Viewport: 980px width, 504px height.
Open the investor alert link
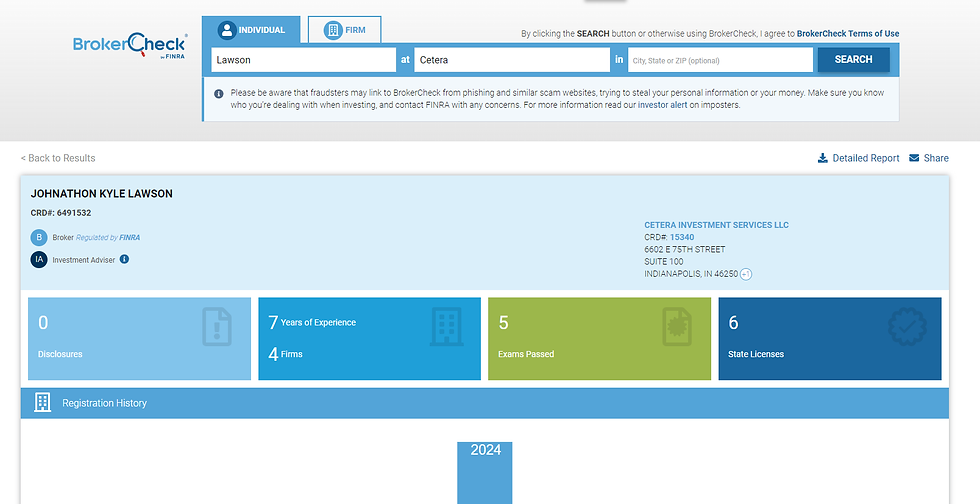click(662, 105)
